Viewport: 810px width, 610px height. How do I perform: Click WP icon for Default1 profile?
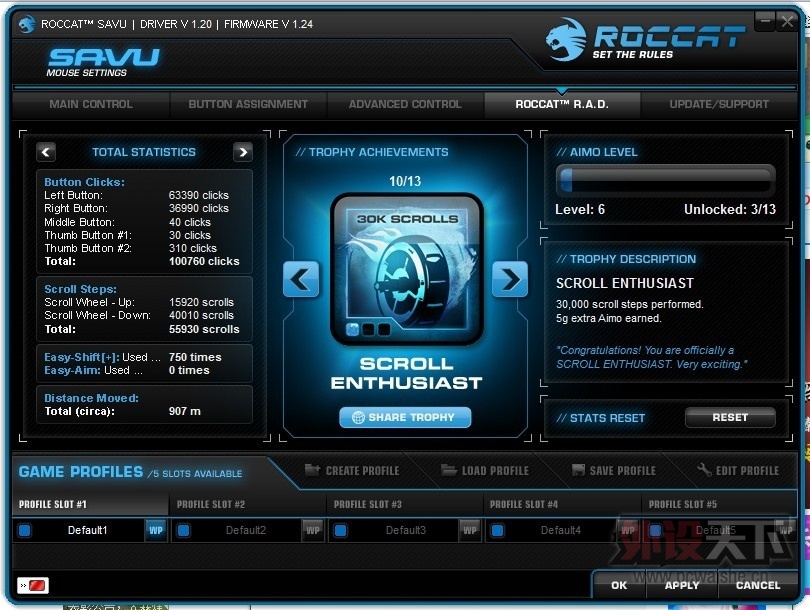(x=155, y=530)
